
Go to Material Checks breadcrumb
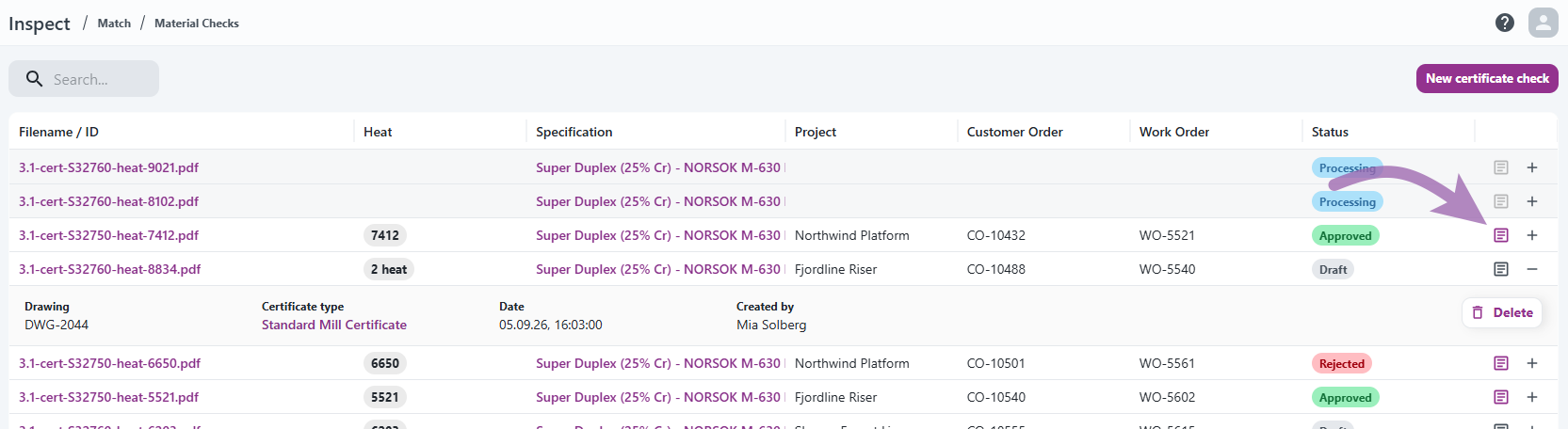197,24
